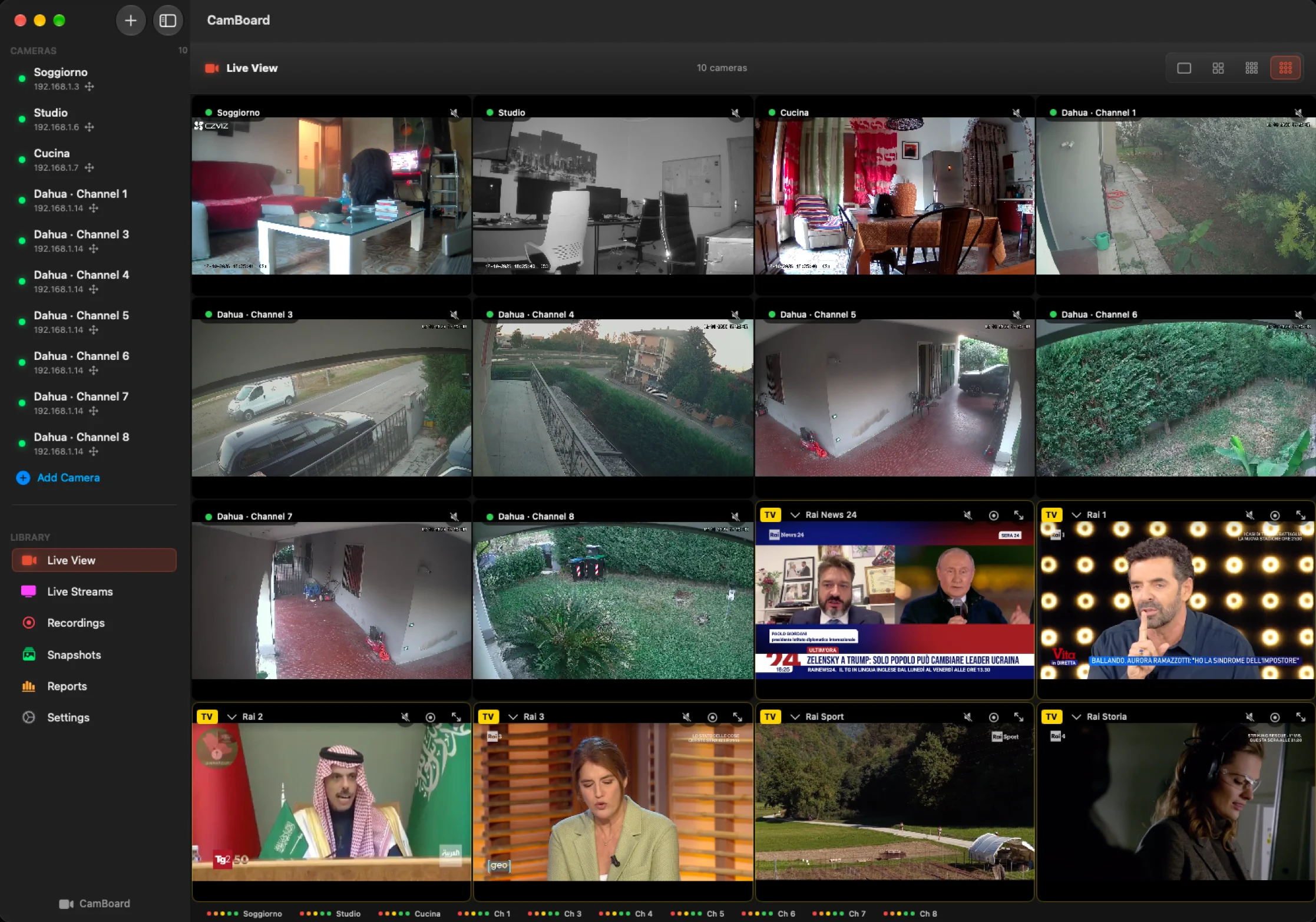Click the Rai Sport video feed
The image size is (1316, 922).
tap(894, 802)
